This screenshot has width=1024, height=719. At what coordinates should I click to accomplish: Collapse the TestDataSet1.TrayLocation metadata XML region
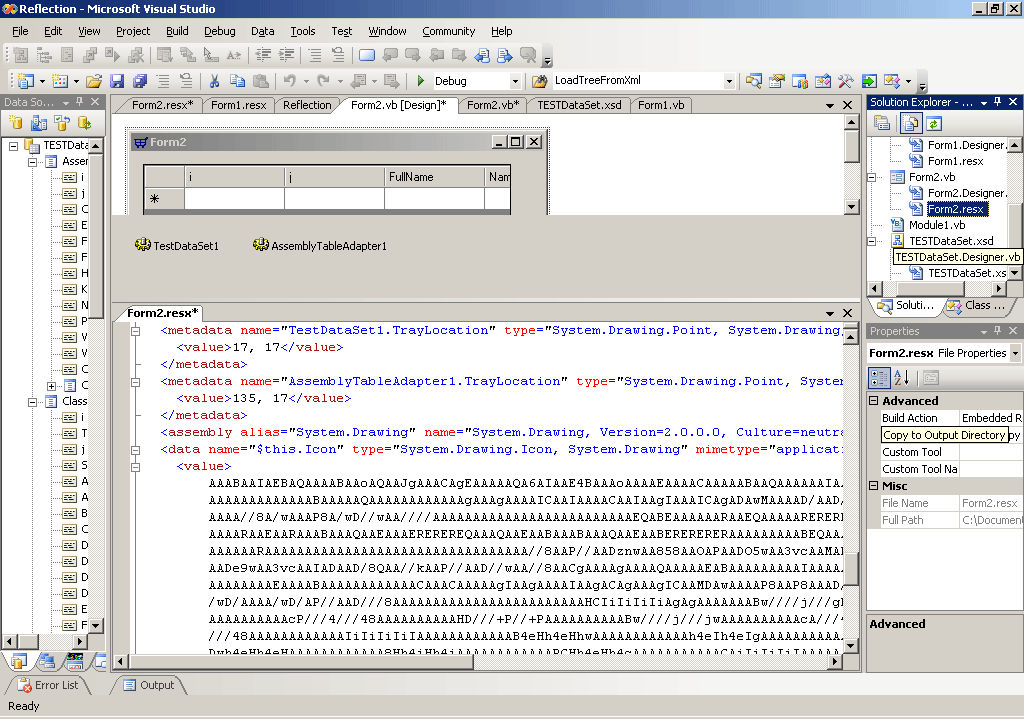(135, 331)
